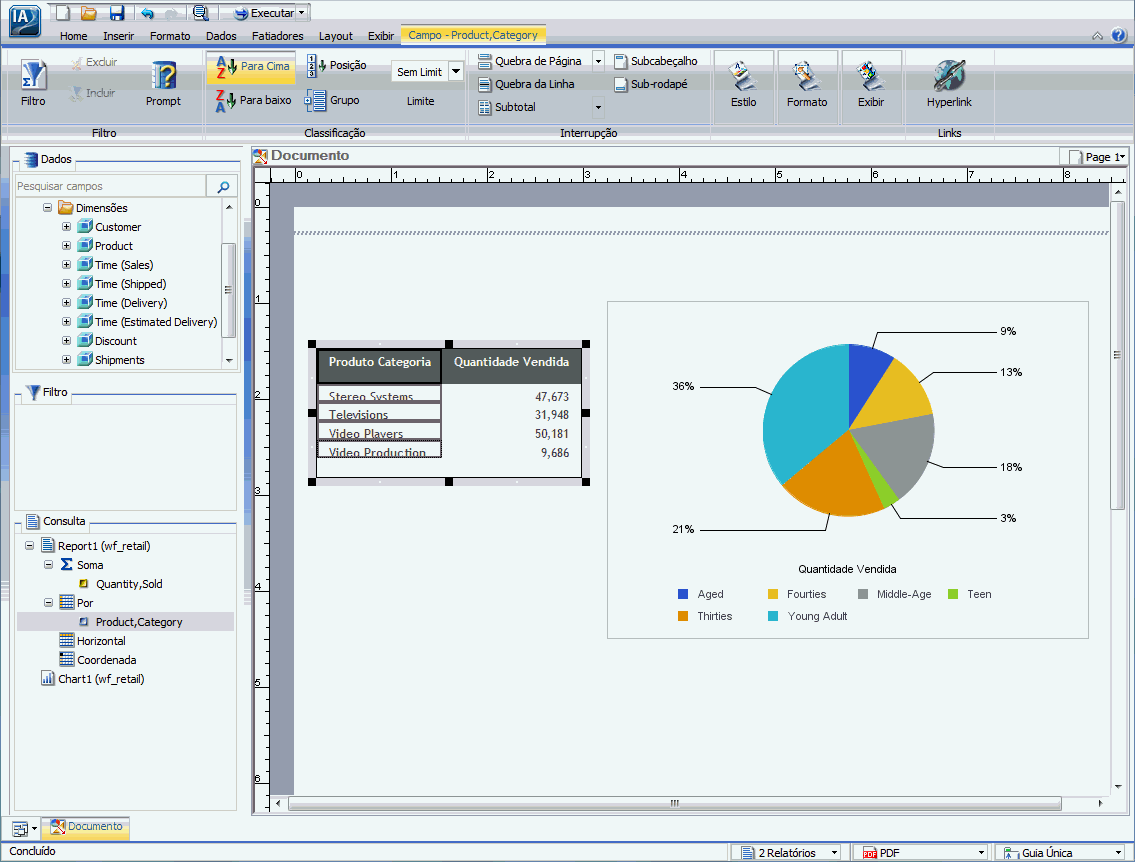Toggle Subtotal option
The width and height of the screenshot is (1135, 862).
tap(507, 107)
